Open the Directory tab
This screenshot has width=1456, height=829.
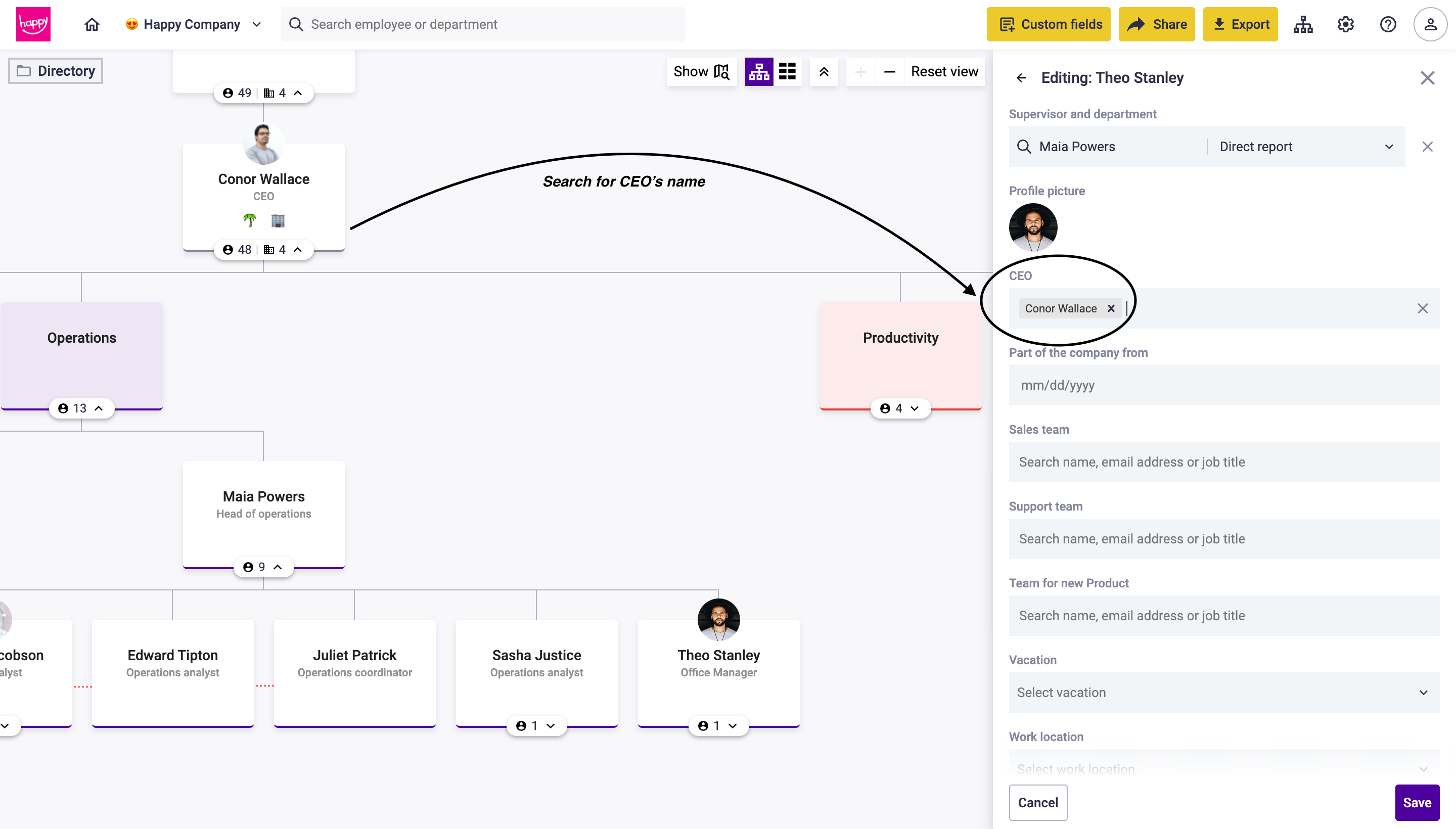click(56, 71)
